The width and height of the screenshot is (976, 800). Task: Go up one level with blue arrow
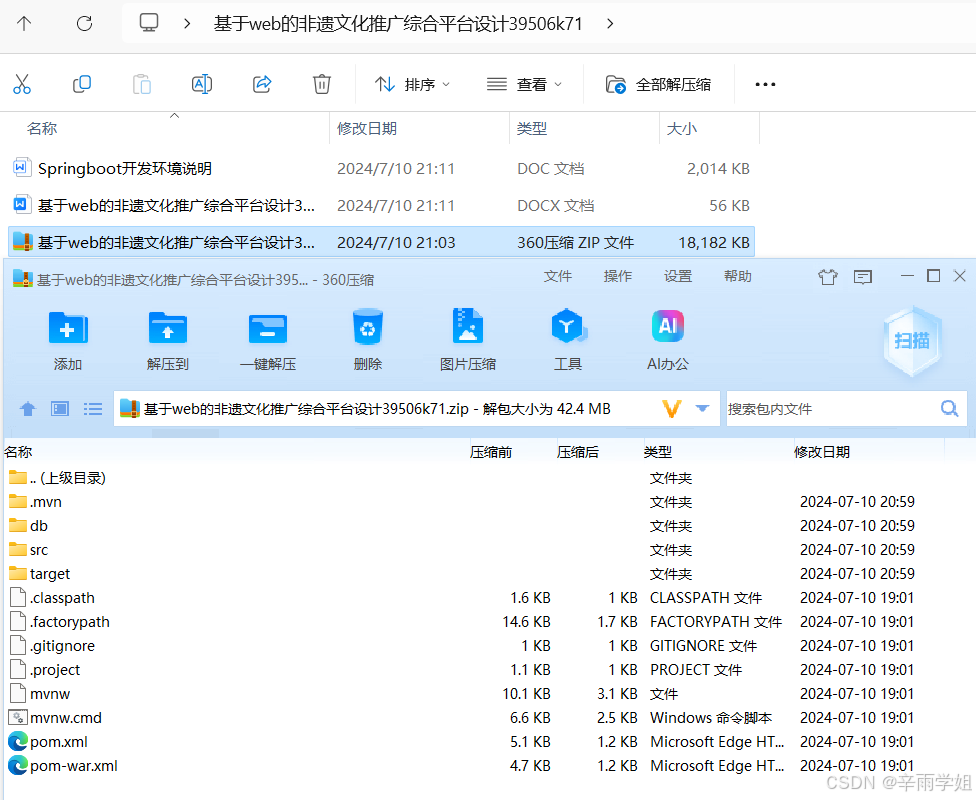point(27,409)
